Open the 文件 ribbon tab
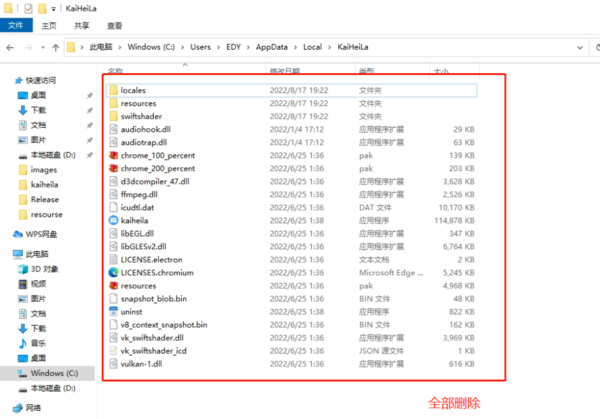The height and width of the screenshot is (419, 600). (16, 26)
